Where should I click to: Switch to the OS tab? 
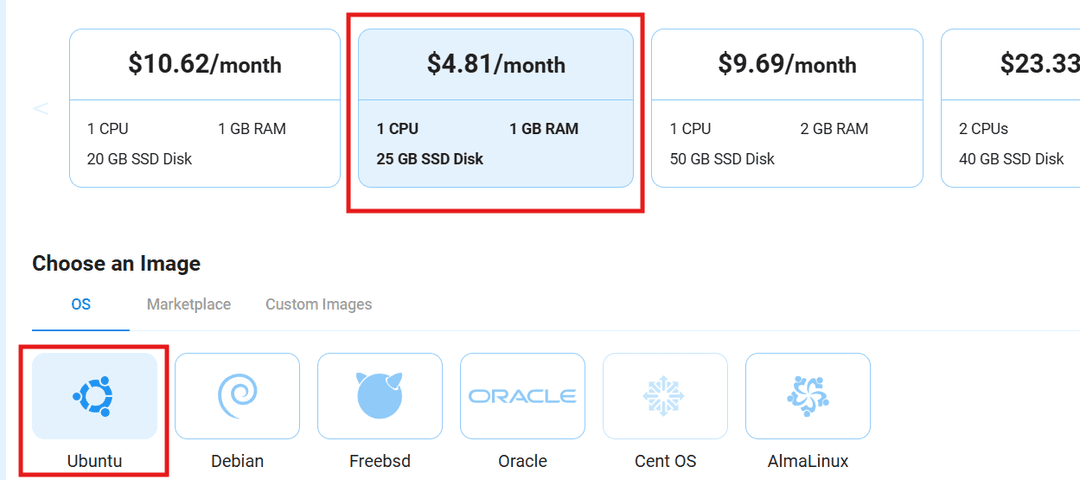click(x=81, y=304)
